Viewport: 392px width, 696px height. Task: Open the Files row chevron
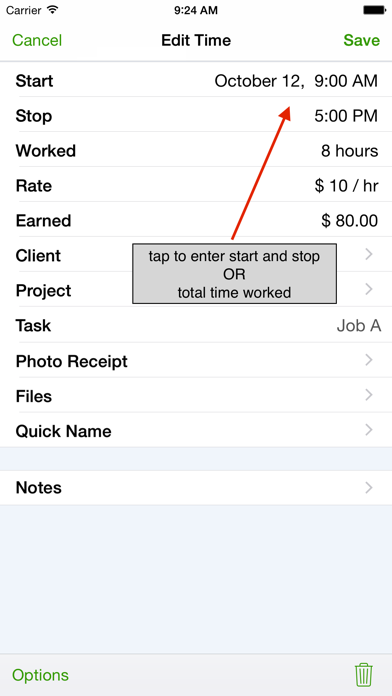(368, 395)
